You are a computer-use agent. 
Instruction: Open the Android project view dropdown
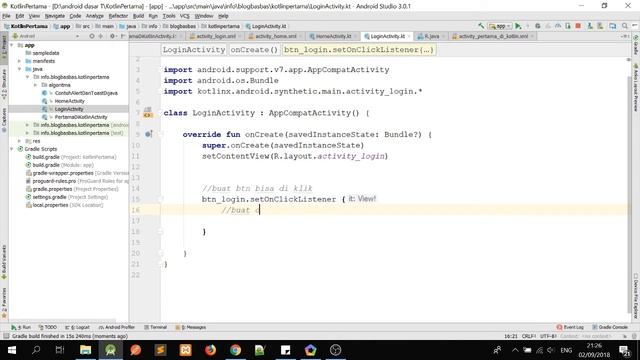(47, 36)
